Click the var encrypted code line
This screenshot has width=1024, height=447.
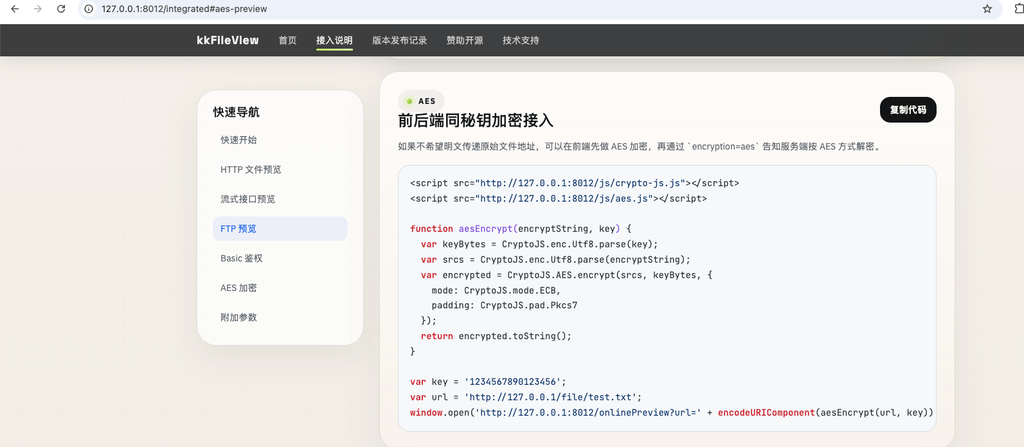pos(566,274)
